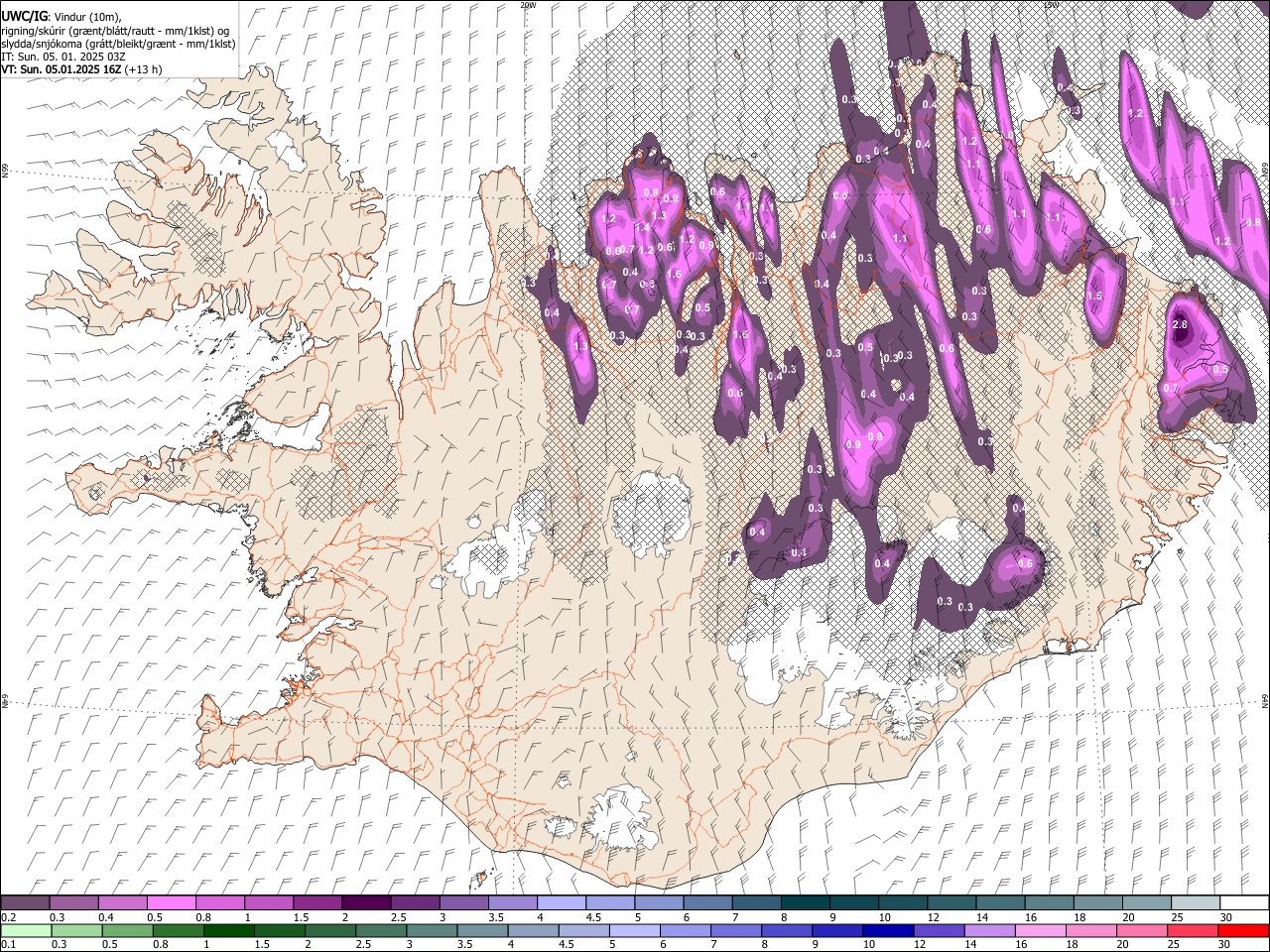Screen dimensions: 1270x952
Task: Pick upper legend swatch between 14 and 16
Action: coord(1000,903)
